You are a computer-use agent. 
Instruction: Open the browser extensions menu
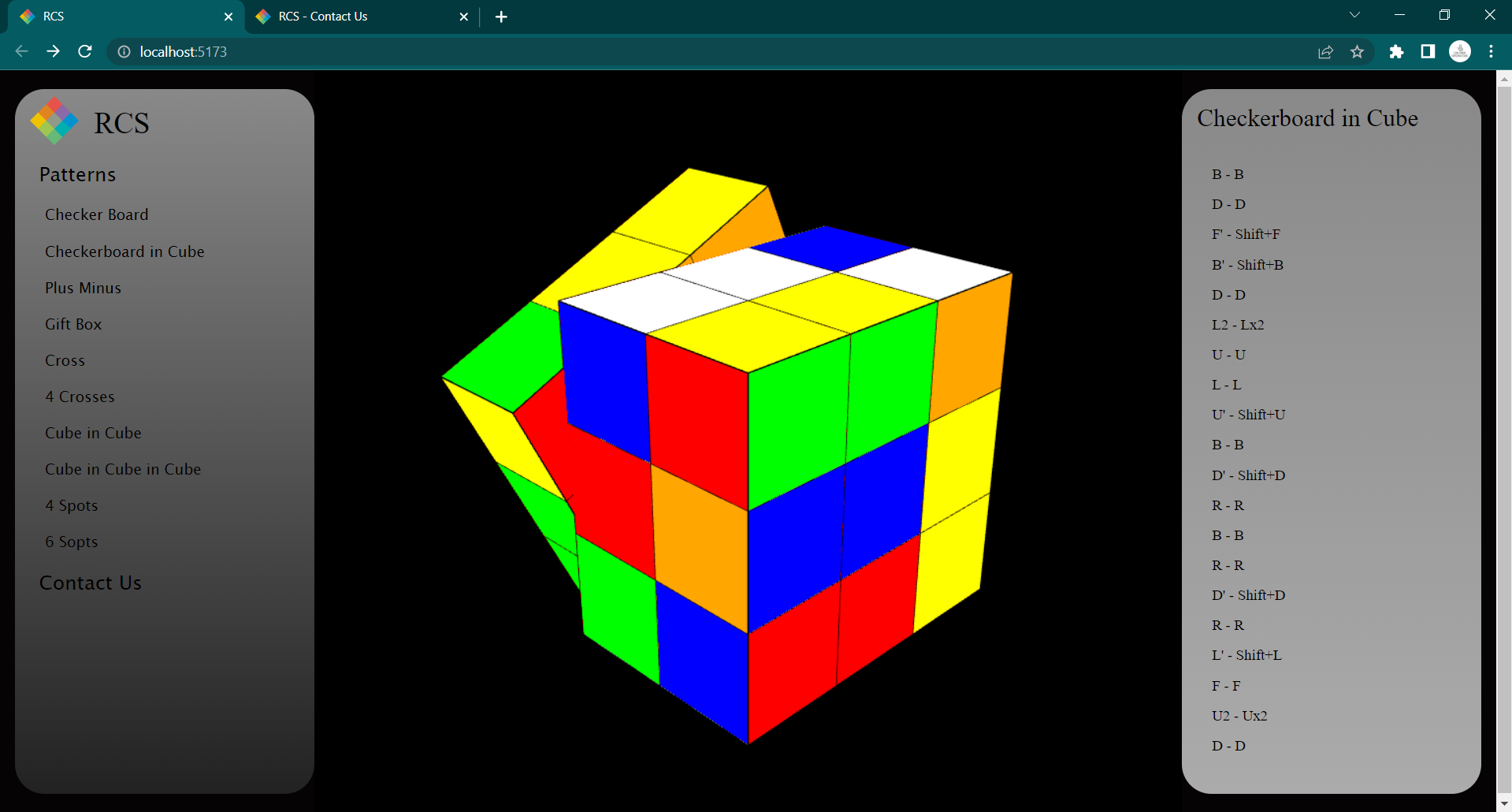[1396, 51]
